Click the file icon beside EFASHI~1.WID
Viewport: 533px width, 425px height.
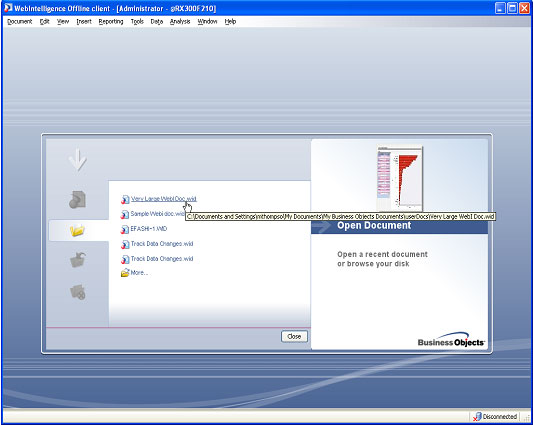tap(125, 229)
